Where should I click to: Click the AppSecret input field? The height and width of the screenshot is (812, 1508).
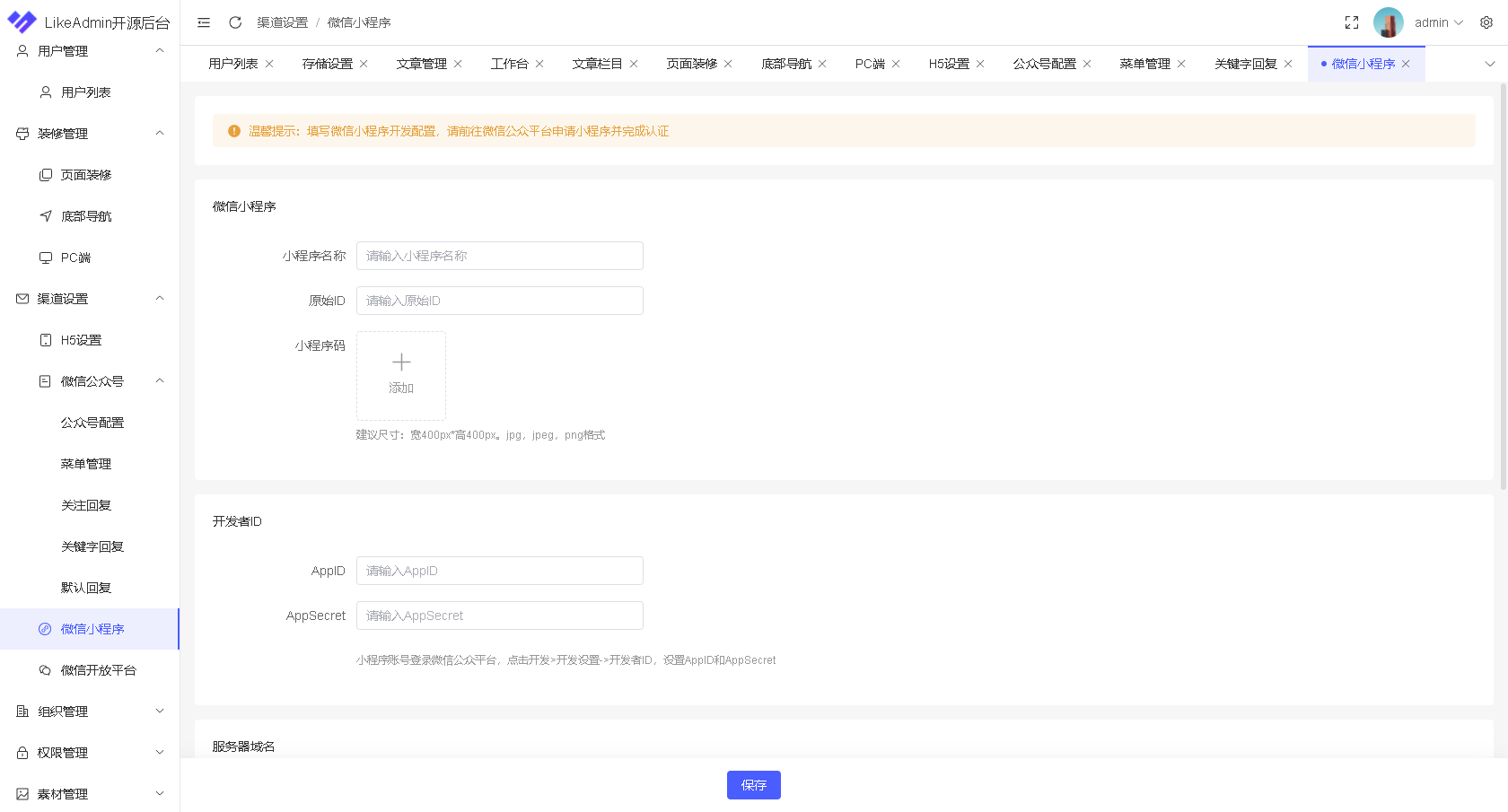coord(500,616)
